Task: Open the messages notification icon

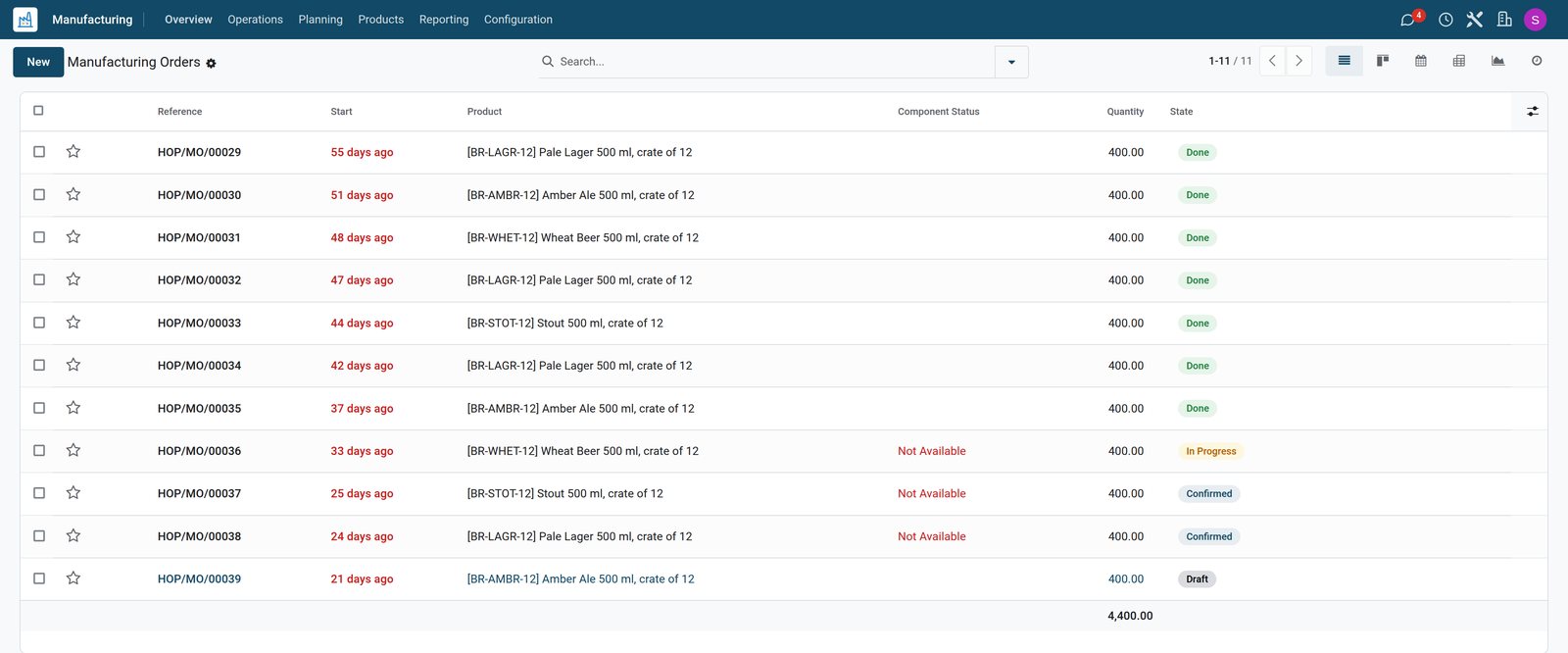Action: click(1408, 20)
